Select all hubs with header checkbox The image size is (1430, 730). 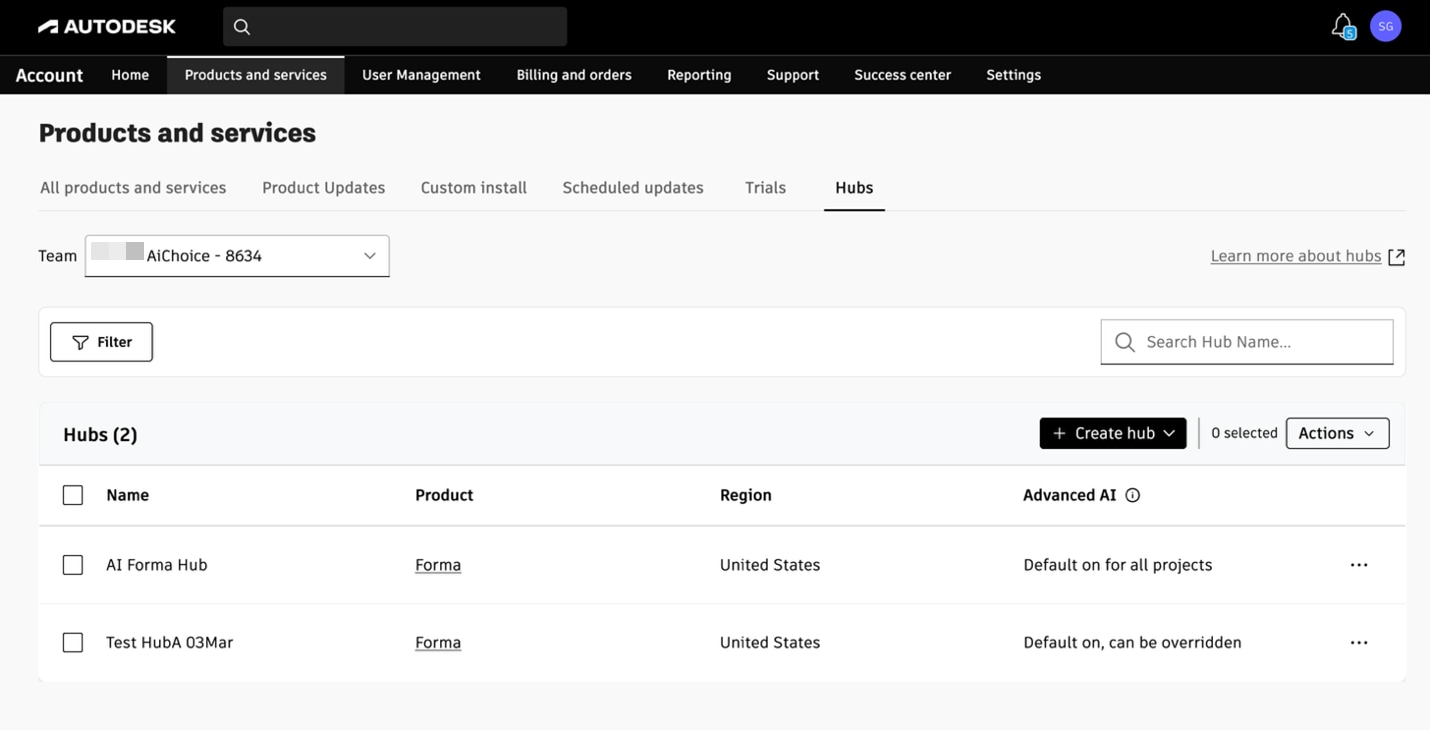[x=73, y=495]
